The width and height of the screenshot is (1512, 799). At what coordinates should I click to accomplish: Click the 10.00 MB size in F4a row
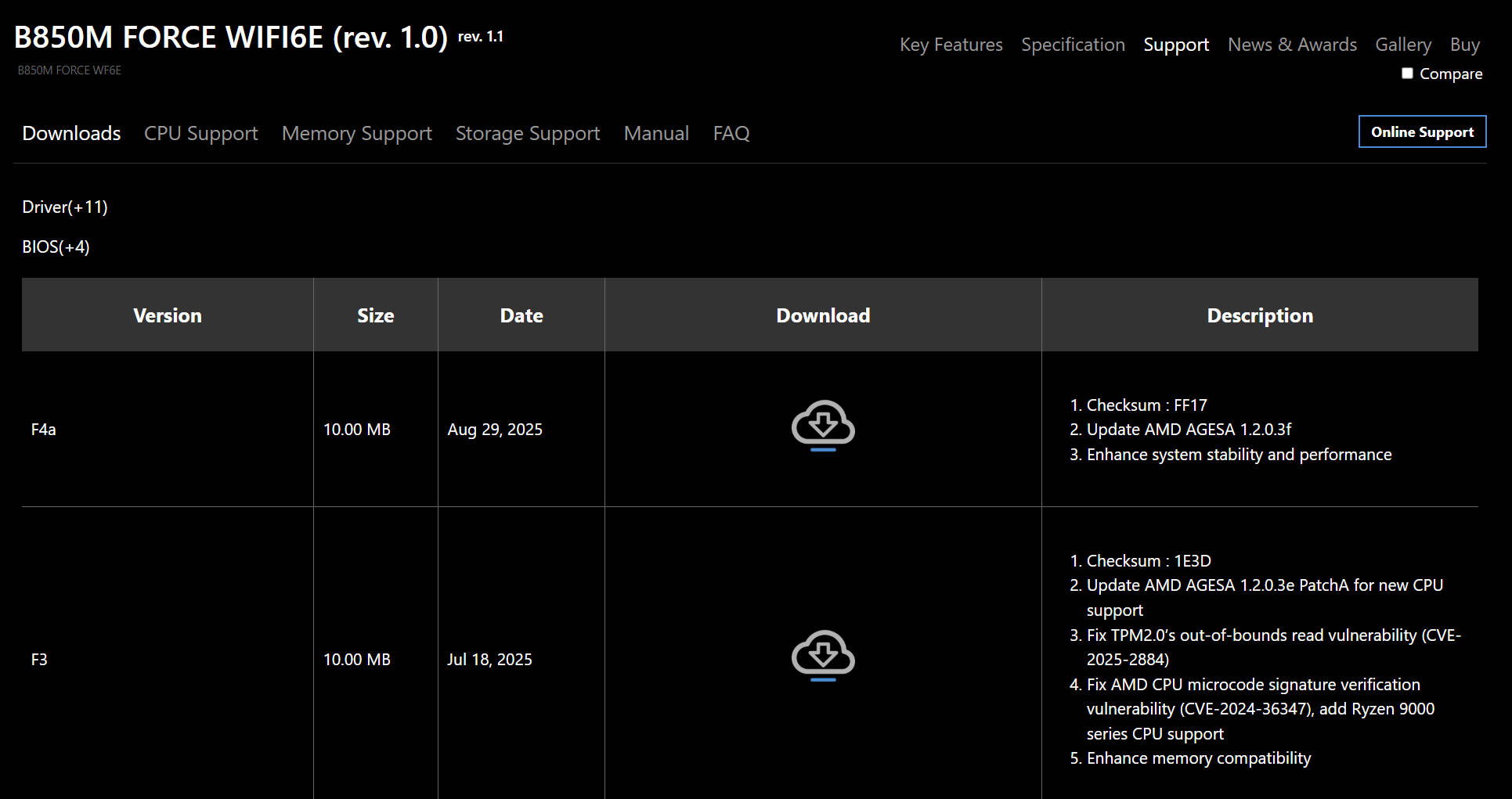357,430
